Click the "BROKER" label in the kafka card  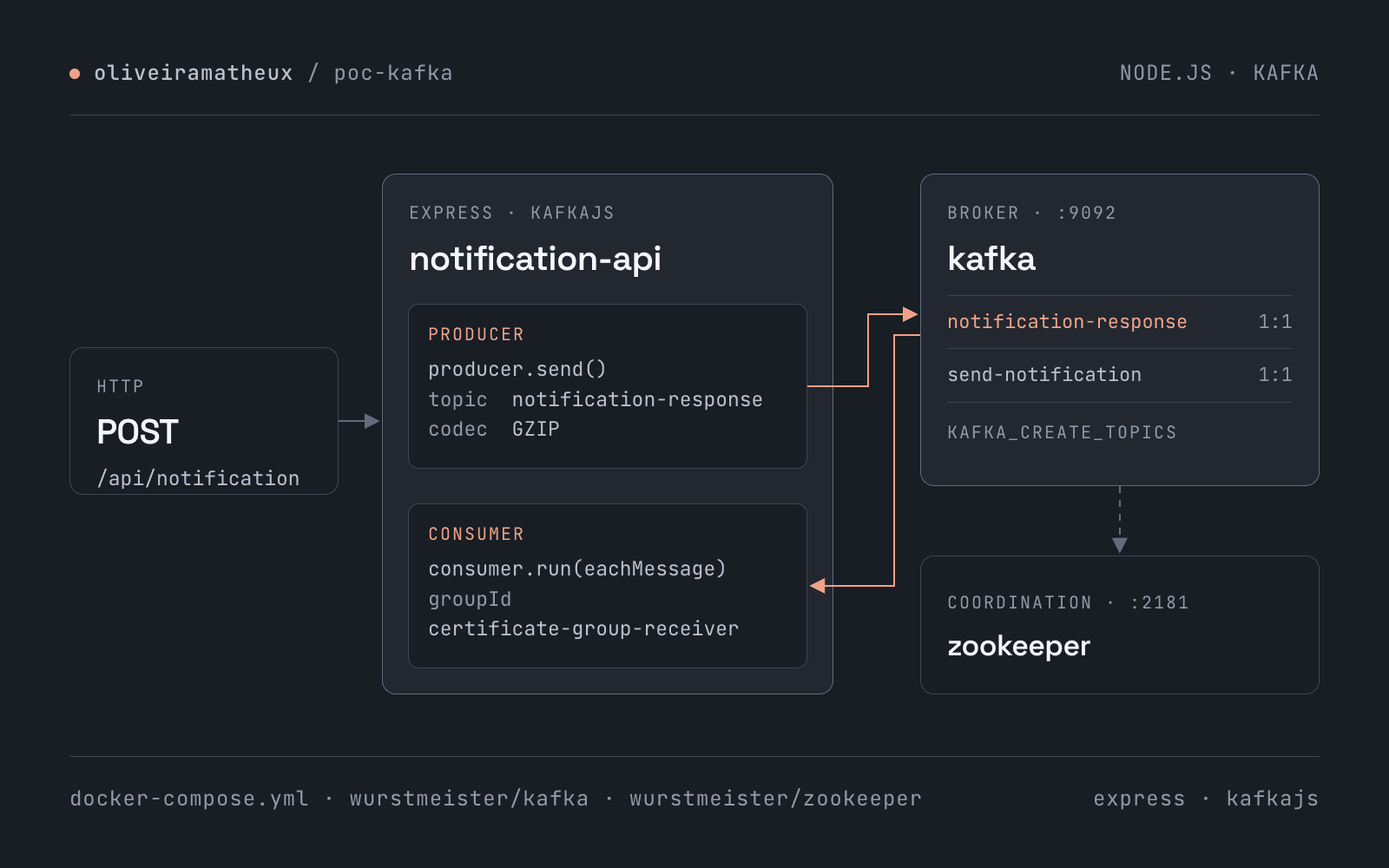point(983,213)
